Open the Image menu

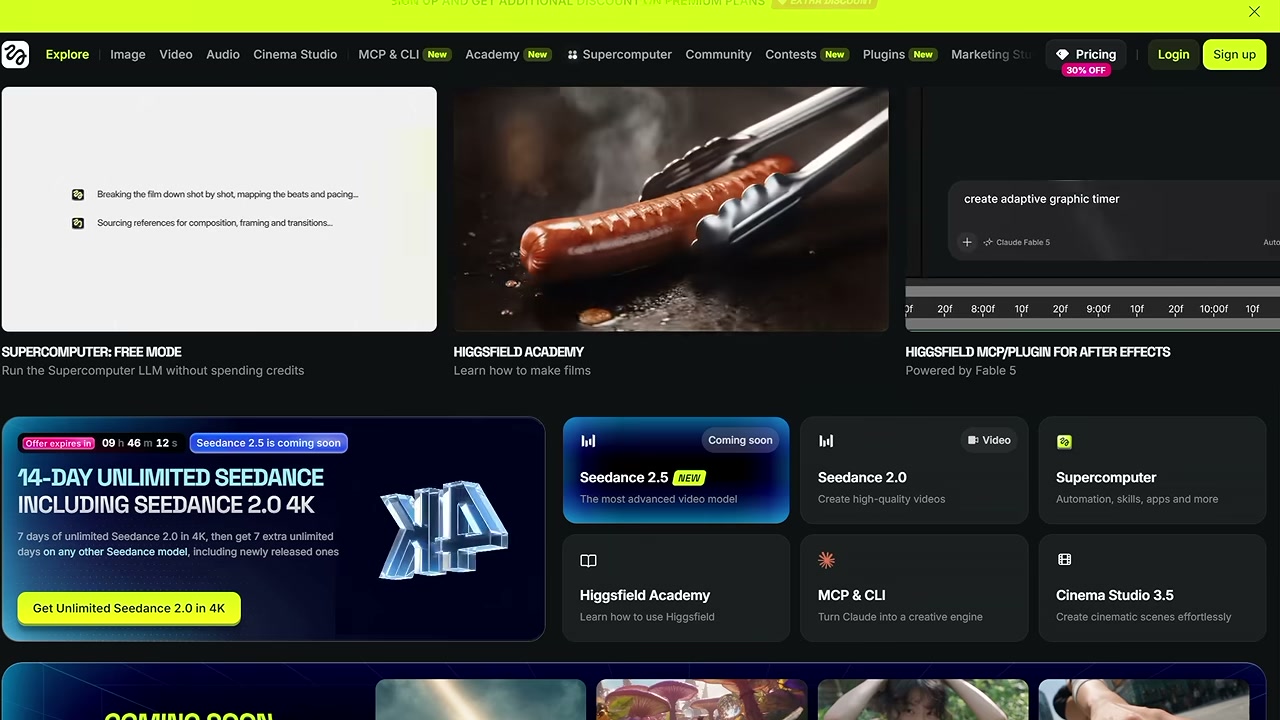(x=128, y=54)
